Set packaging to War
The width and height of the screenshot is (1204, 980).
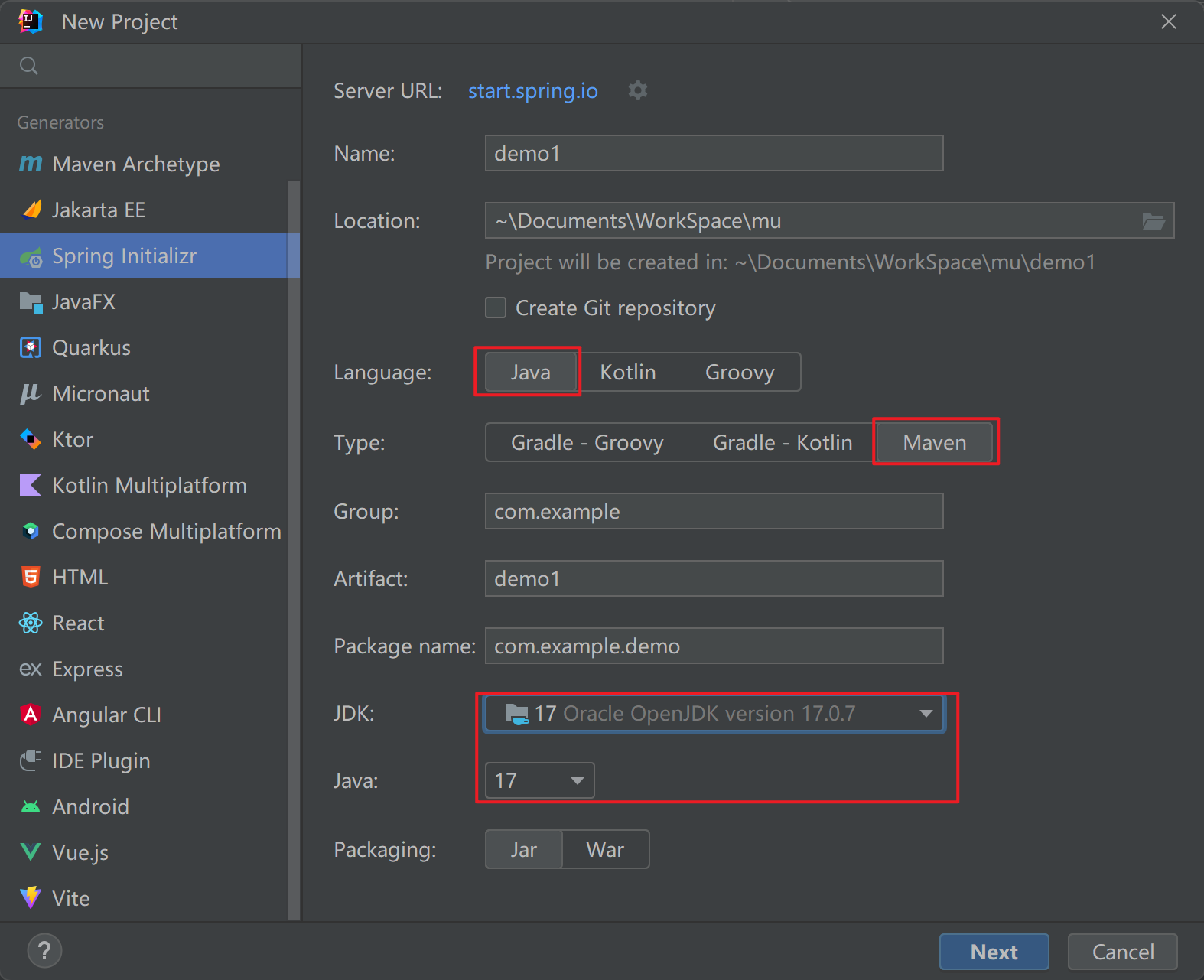[x=604, y=850]
